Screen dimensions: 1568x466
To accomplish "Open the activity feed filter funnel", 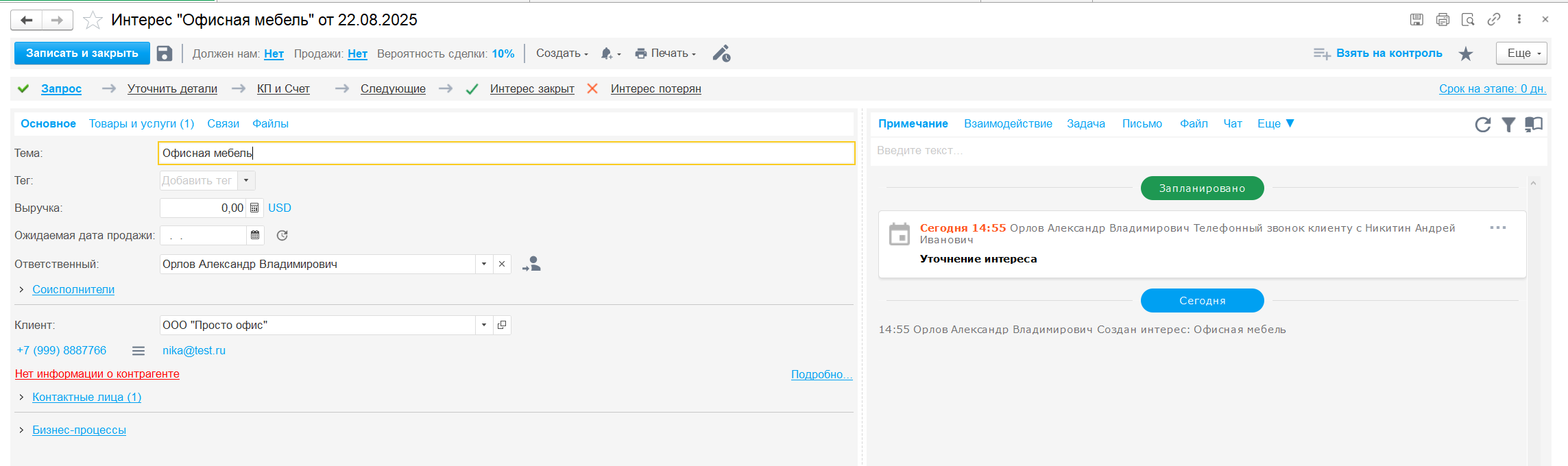I will tap(1508, 124).
